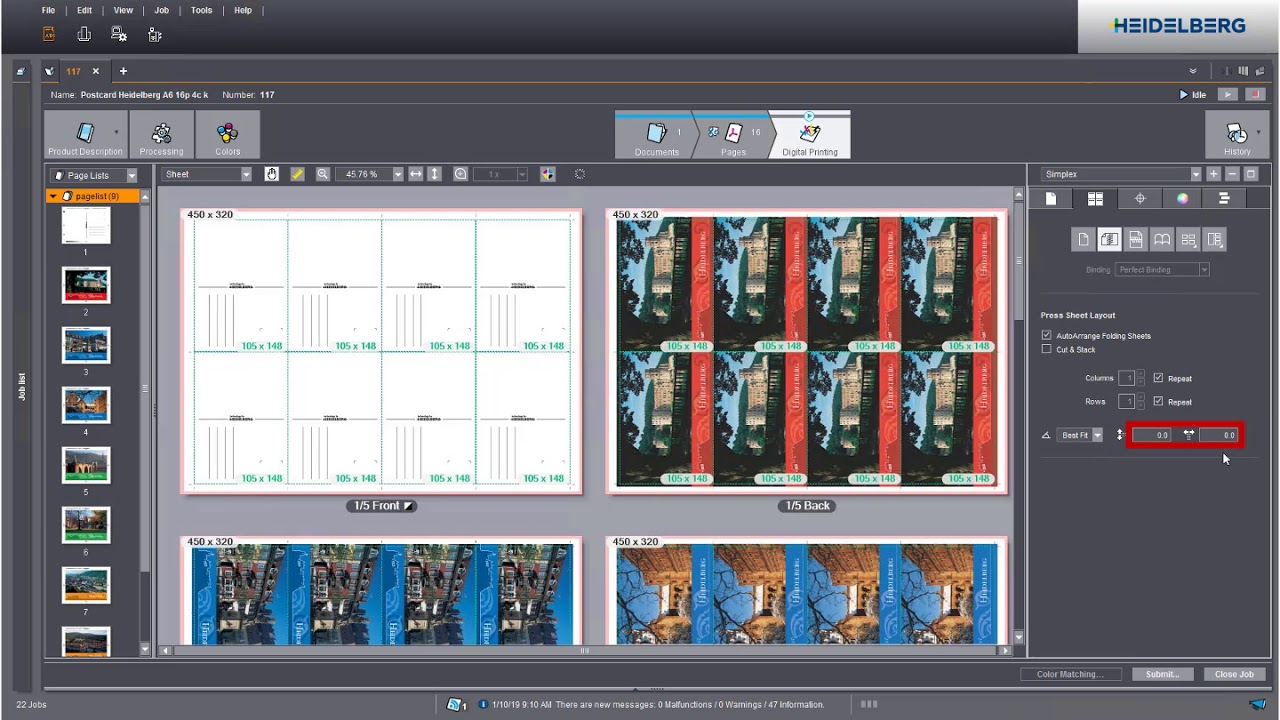Fit sheet view to width

coord(416,174)
